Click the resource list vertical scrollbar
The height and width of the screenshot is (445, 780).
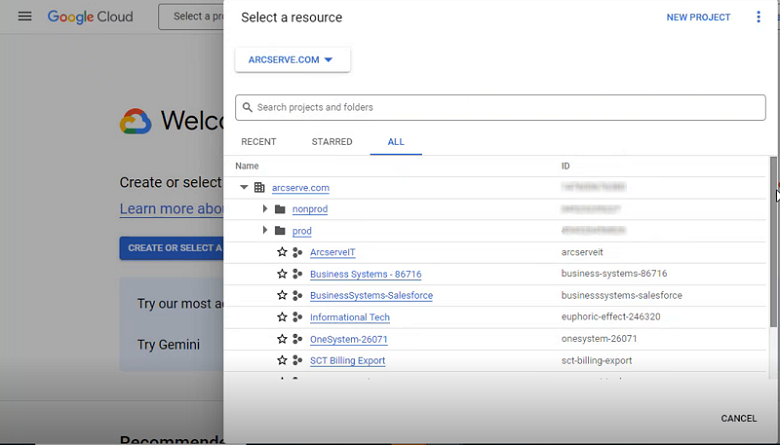(x=773, y=241)
